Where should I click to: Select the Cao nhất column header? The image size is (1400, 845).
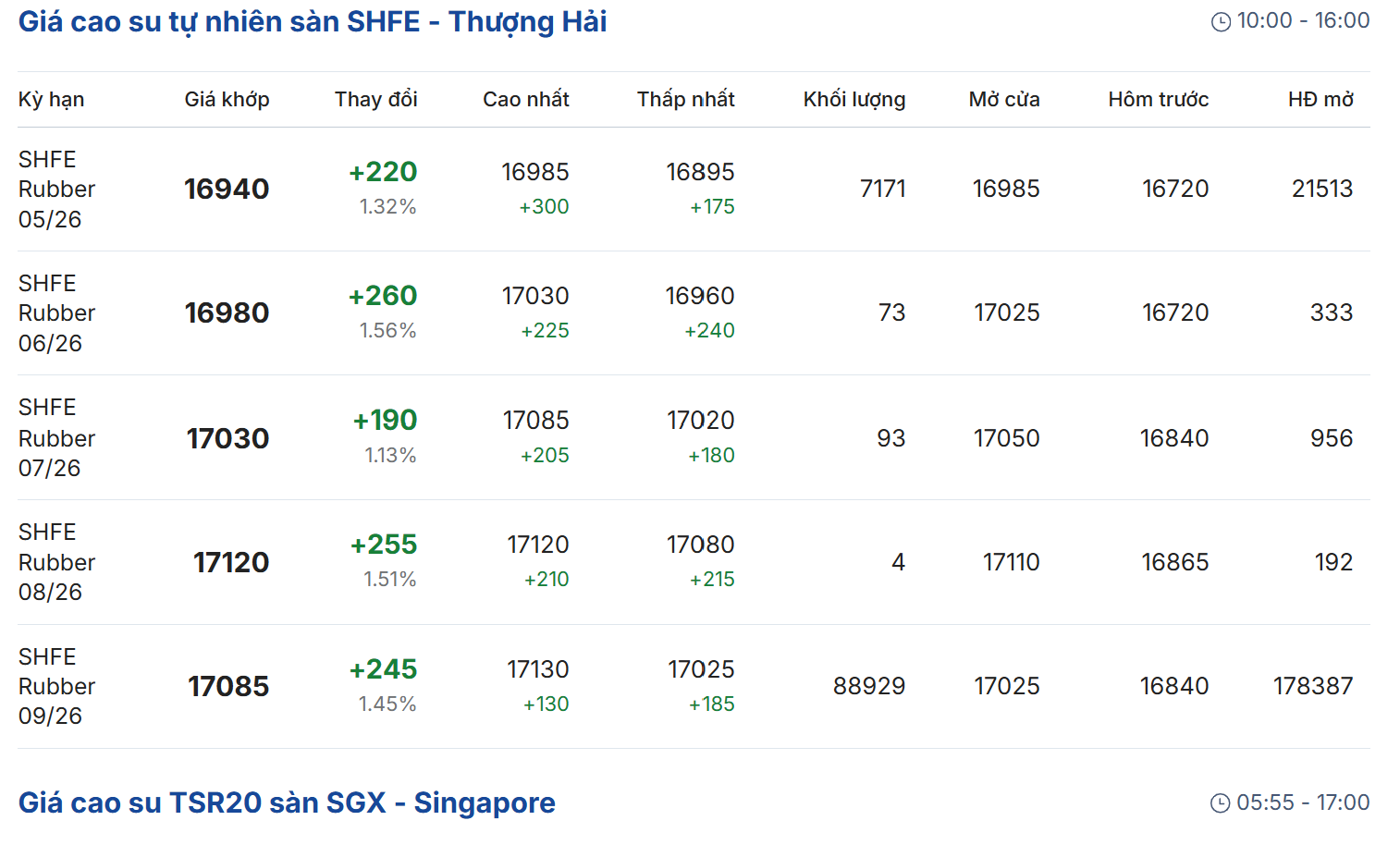point(525,100)
